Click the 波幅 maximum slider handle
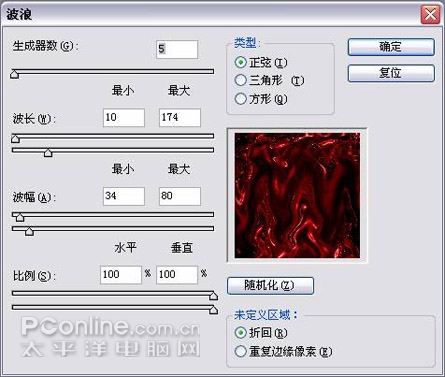 (x=29, y=231)
